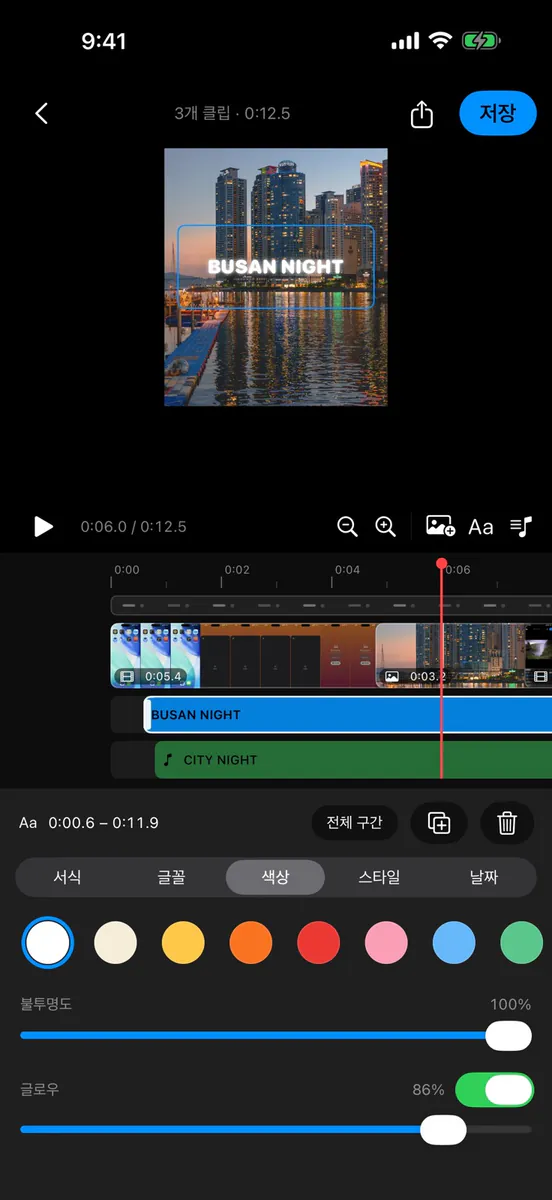Select the BUSAN NIGHT text track

coord(348,715)
